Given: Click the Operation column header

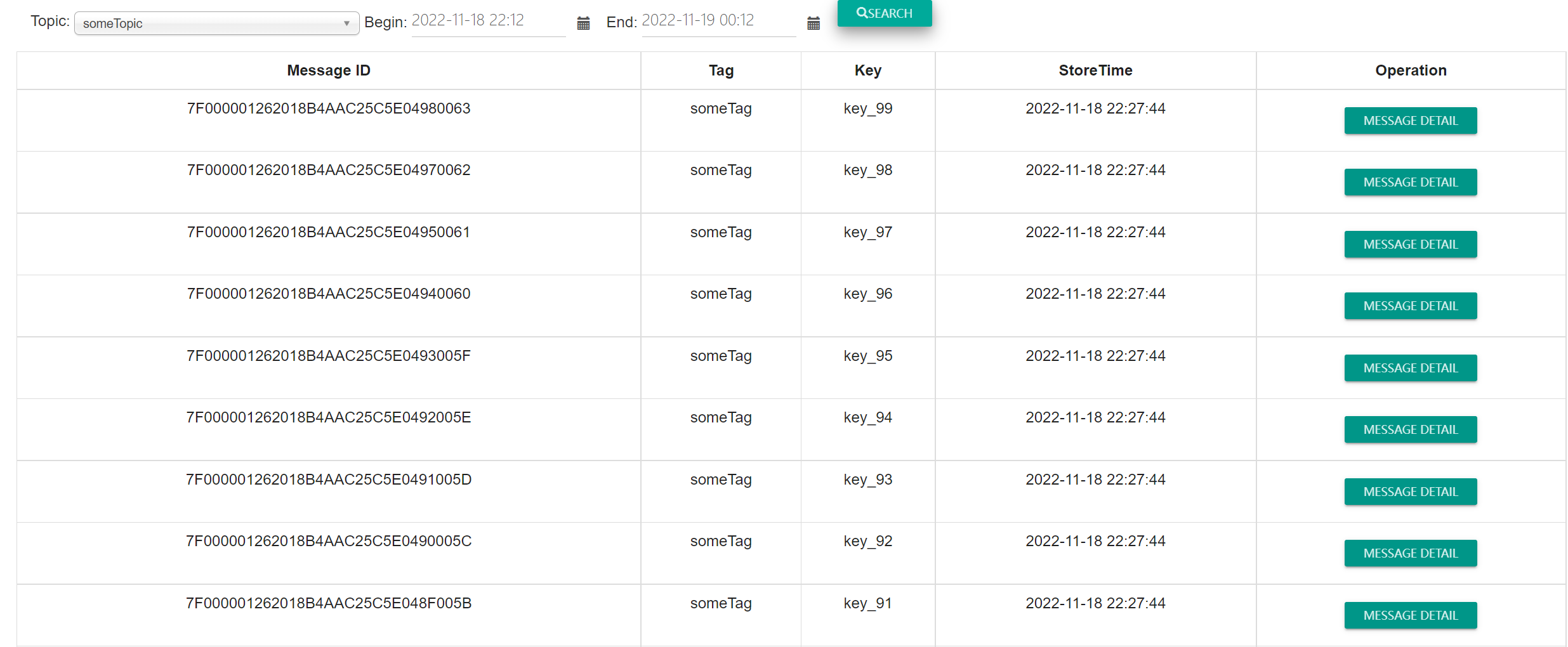Looking at the screenshot, I should (x=1411, y=70).
